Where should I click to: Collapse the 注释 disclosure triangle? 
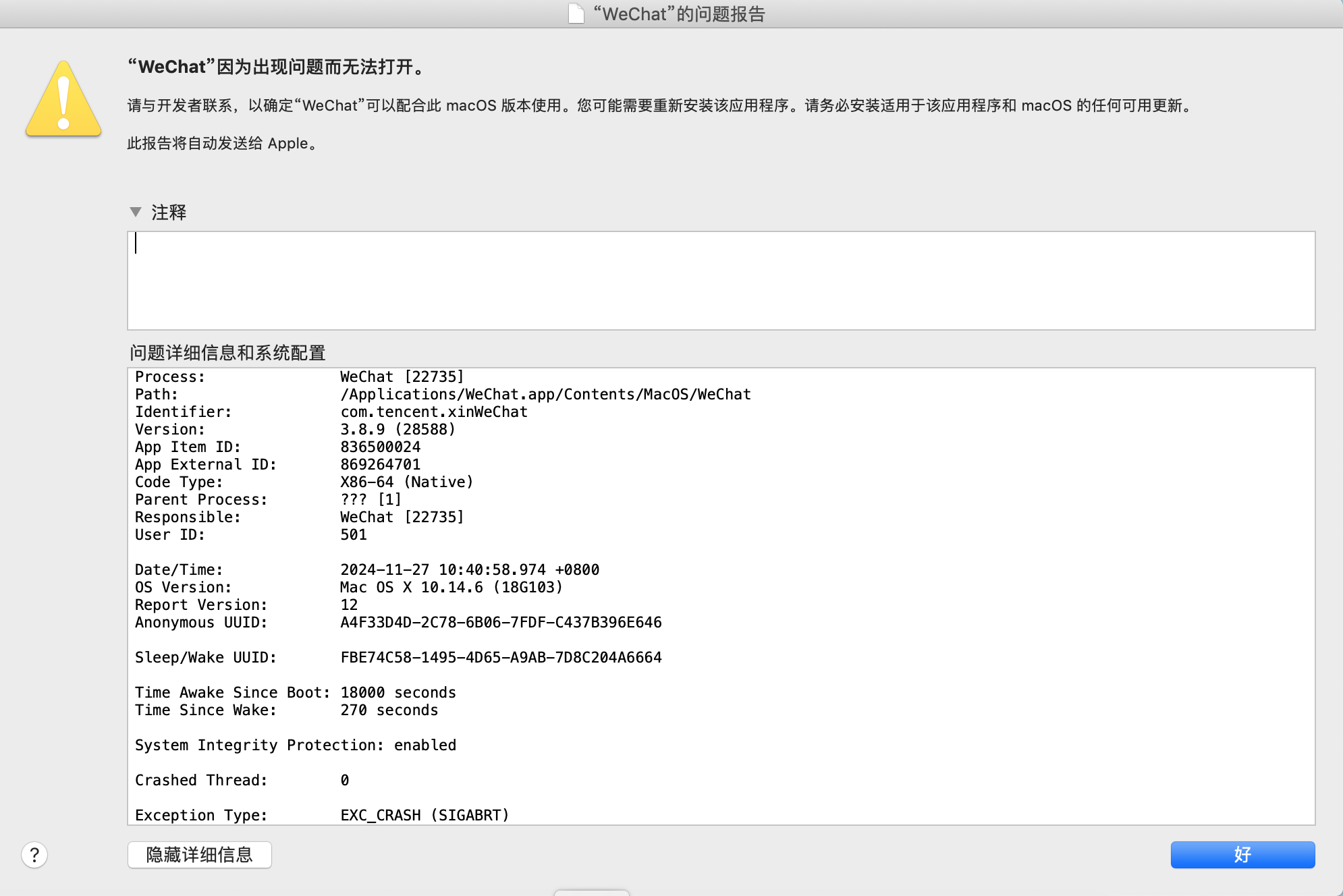[136, 213]
